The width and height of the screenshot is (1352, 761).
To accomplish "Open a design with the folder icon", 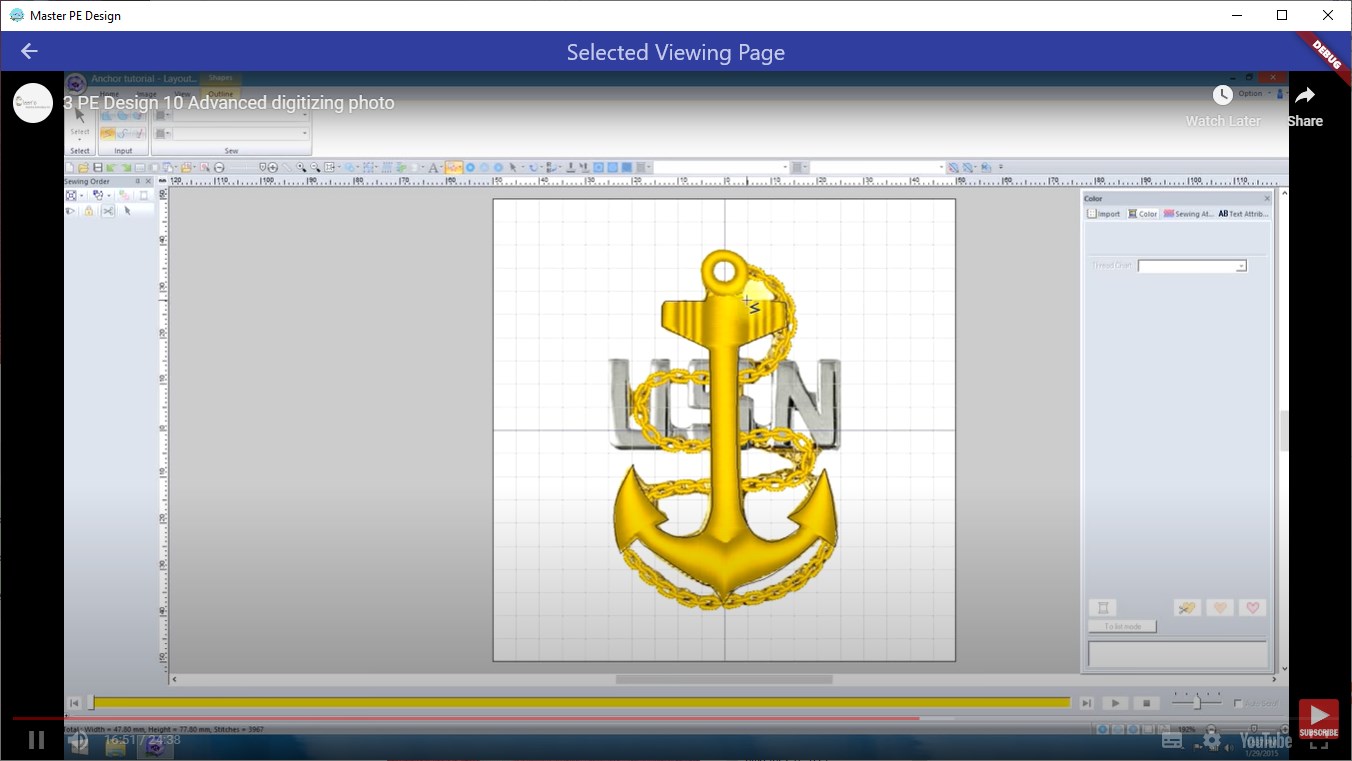I will (84, 167).
